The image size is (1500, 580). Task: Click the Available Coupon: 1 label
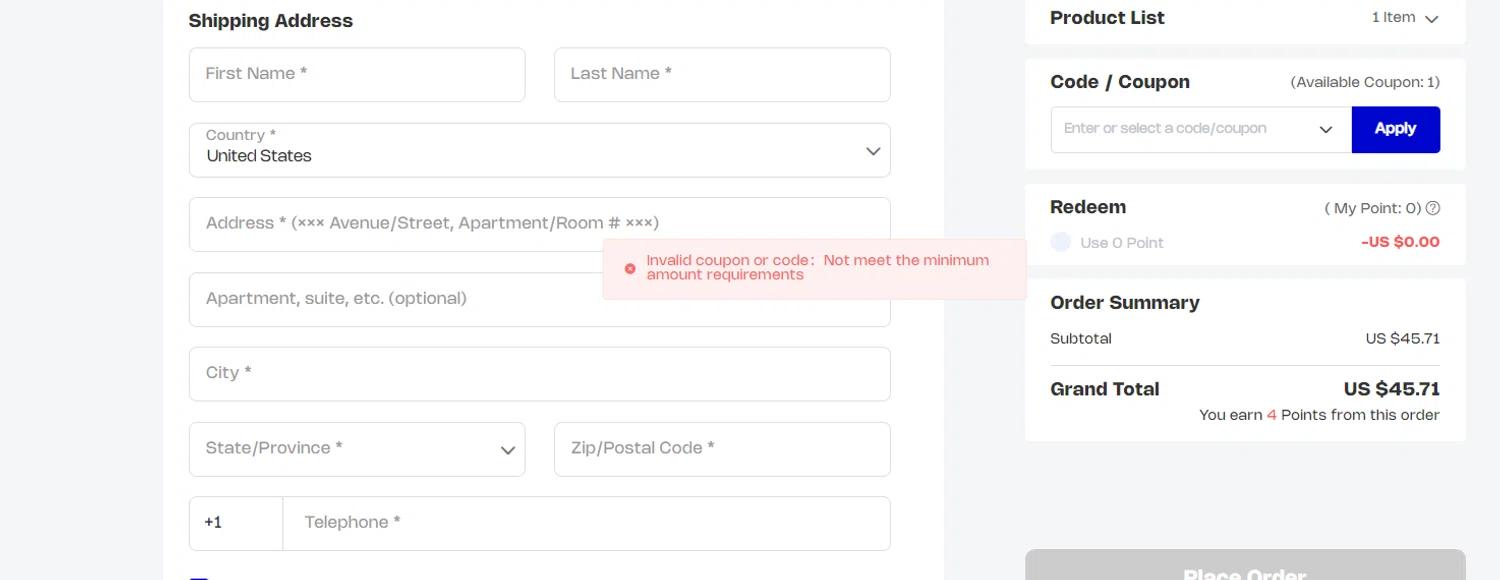coord(1365,82)
